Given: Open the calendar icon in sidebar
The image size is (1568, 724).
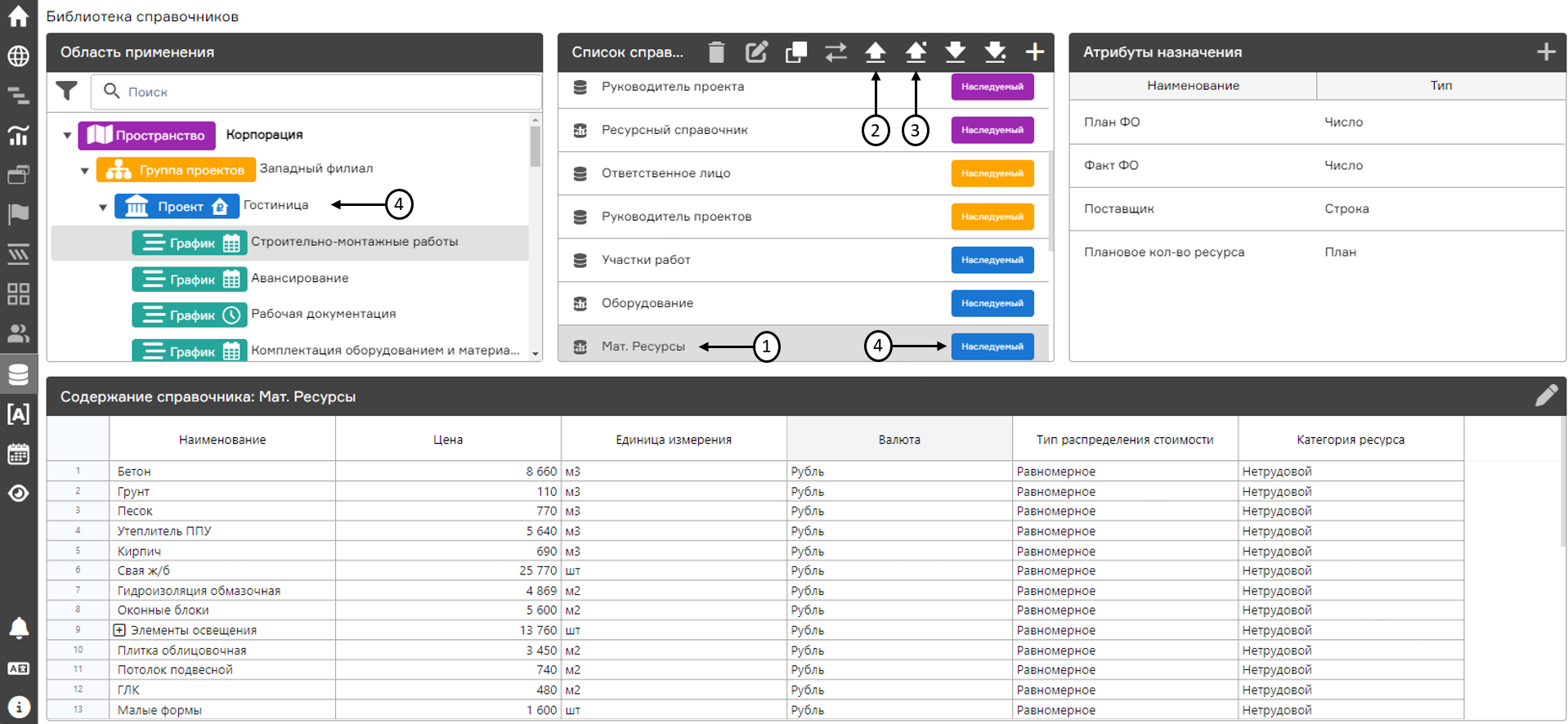Looking at the screenshot, I should (18, 454).
